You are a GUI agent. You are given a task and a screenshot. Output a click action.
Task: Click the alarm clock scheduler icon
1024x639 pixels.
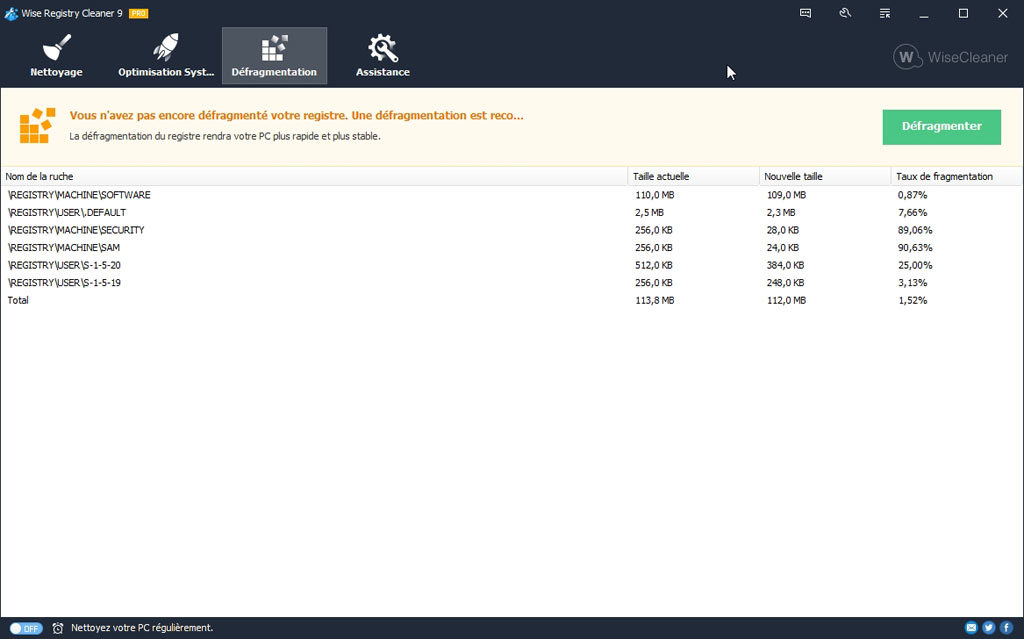(58, 628)
